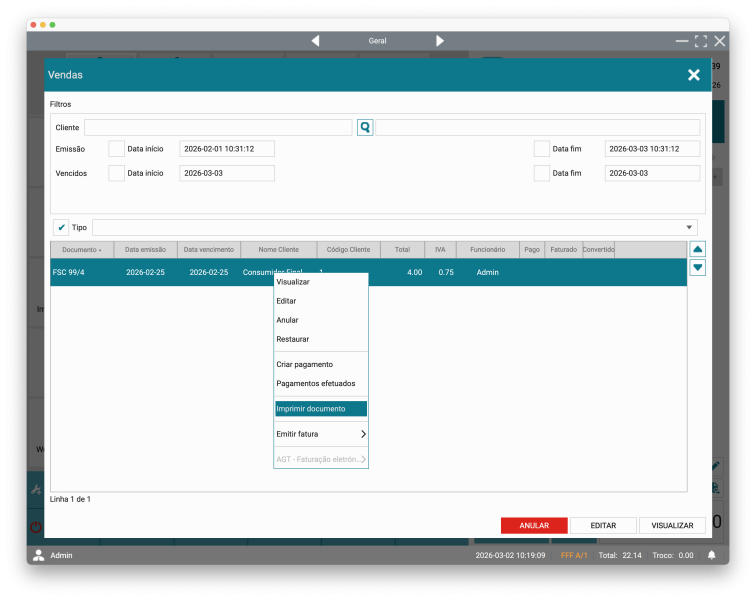The height and width of the screenshot is (600, 756).
Task: Choose Criar pagamento in context menu
Action: (x=305, y=364)
